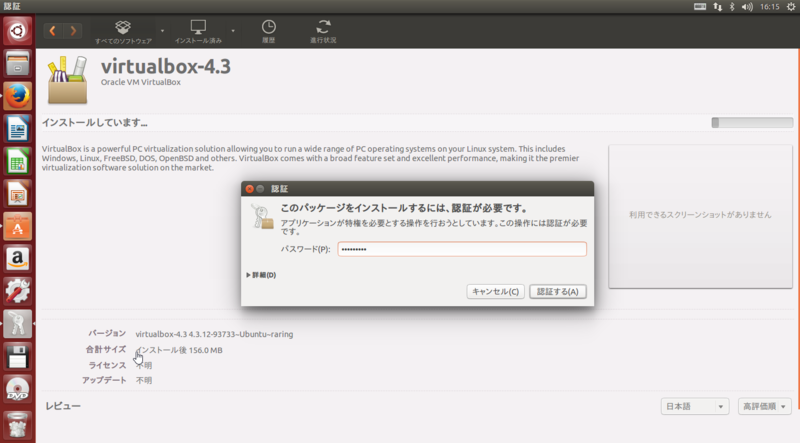Open Amazon launcher icon
The image size is (800, 443).
[17, 259]
